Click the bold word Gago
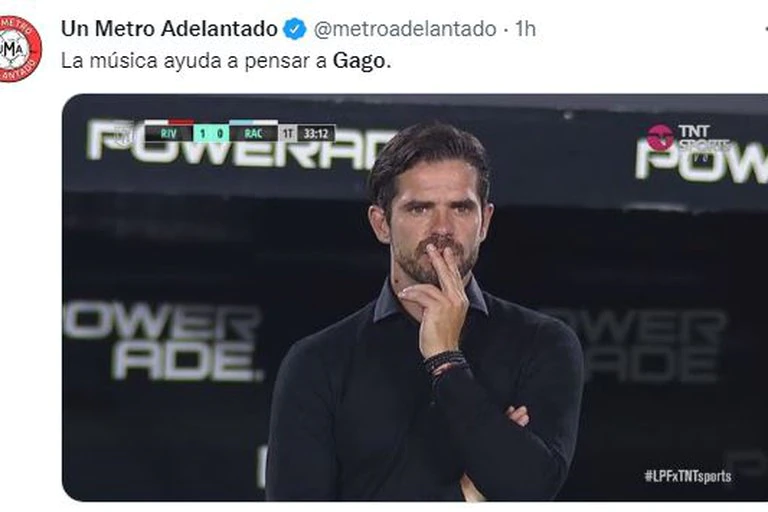768x512 pixels. click(x=360, y=61)
